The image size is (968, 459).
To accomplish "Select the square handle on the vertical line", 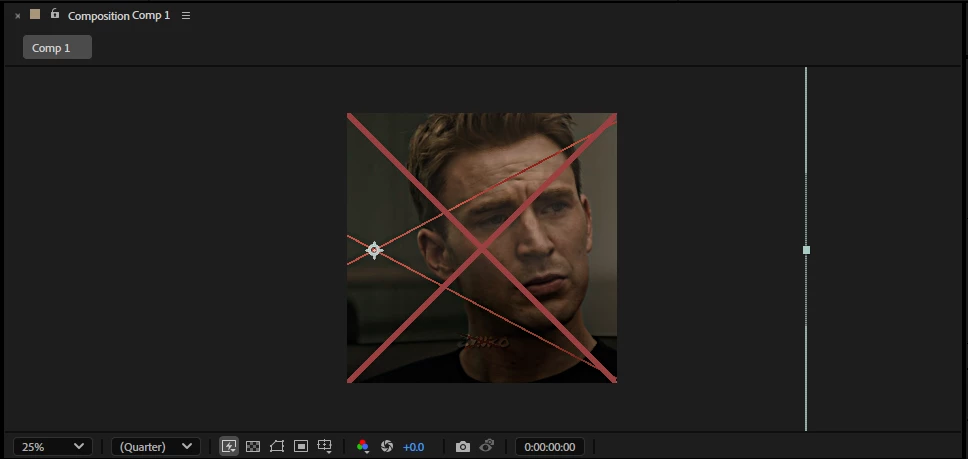I will pyautogui.click(x=806, y=250).
